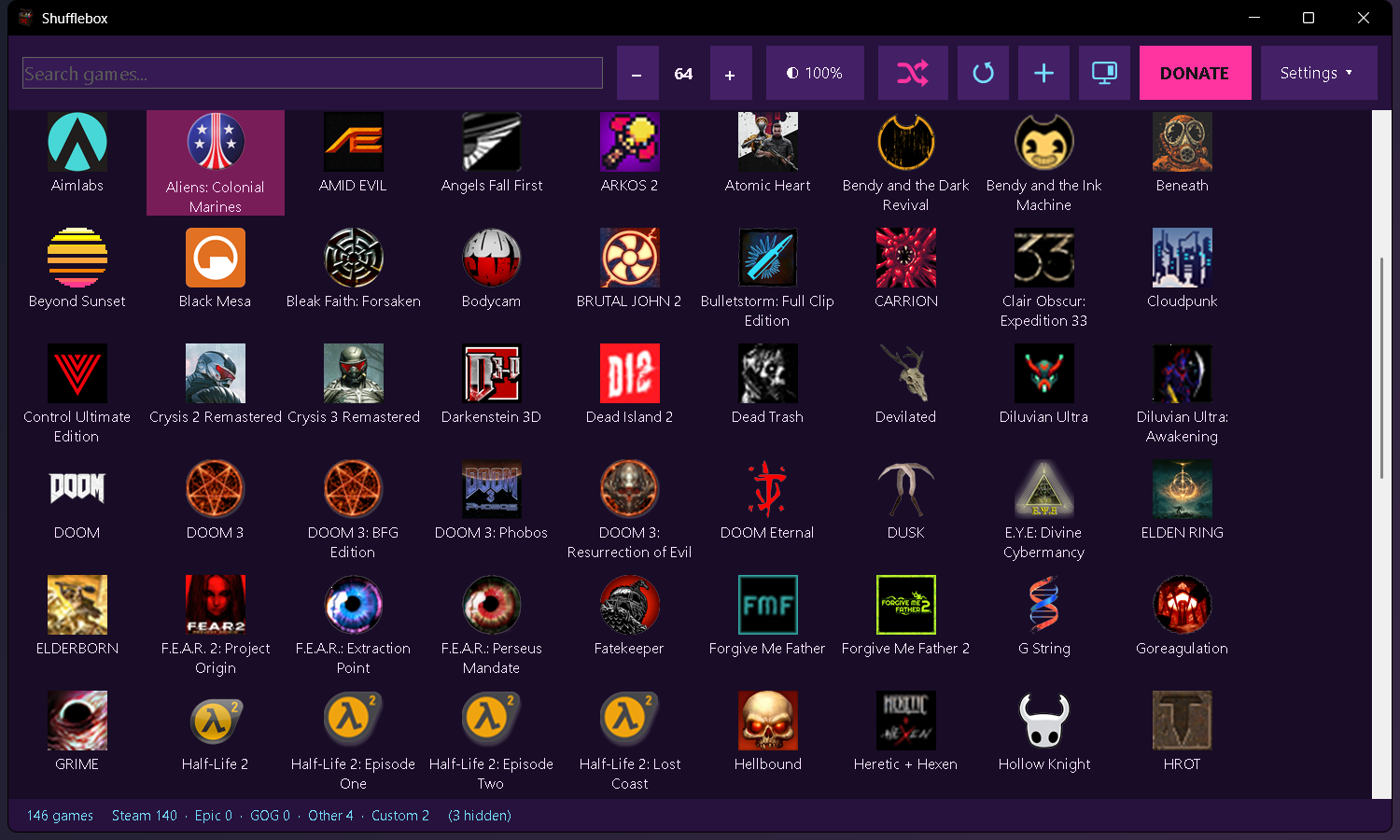Click the plus add game icon
The width and height of the screenshot is (1400, 840).
pyautogui.click(x=1043, y=73)
